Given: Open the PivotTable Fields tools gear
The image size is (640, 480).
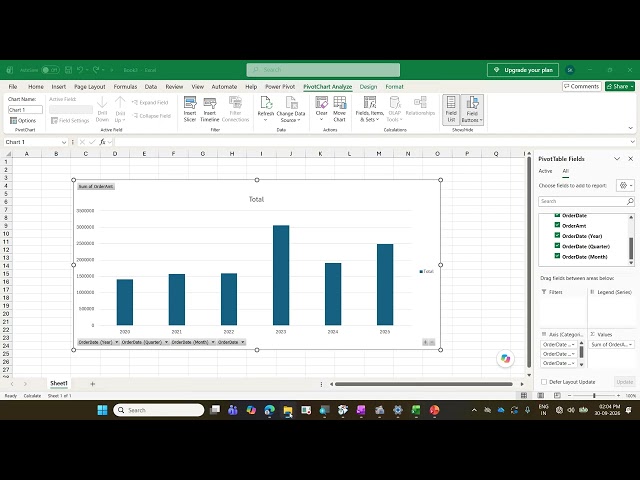Looking at the screenshot, I should (x=625, y=185).
